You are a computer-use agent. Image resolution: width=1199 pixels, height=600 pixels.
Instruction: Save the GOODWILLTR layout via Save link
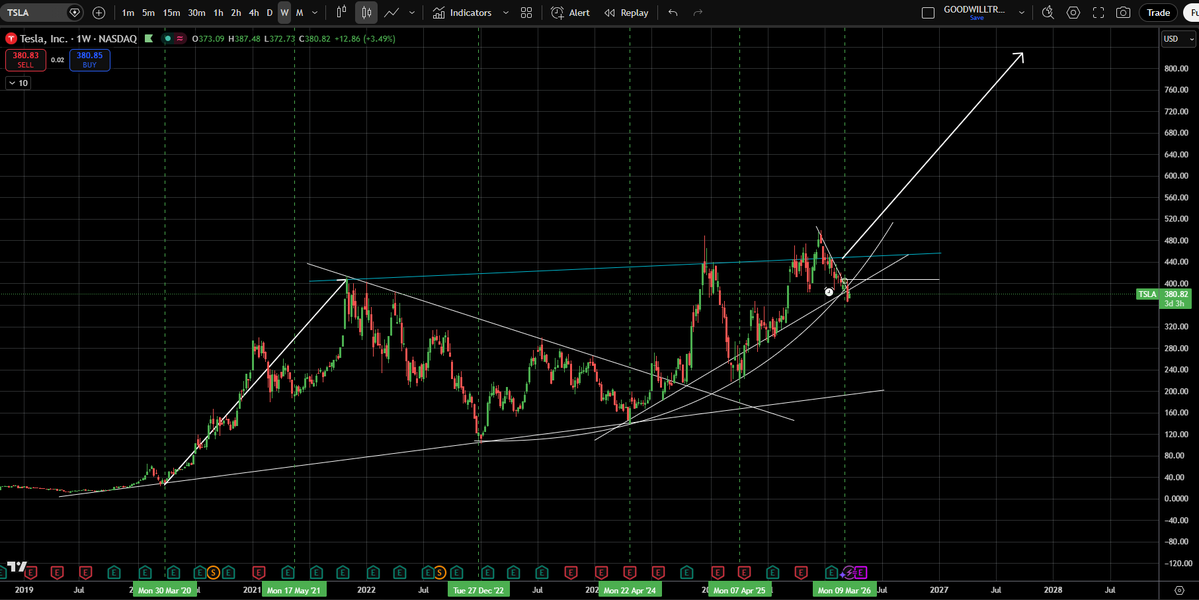pyautogui.click(x=976, y=18)
